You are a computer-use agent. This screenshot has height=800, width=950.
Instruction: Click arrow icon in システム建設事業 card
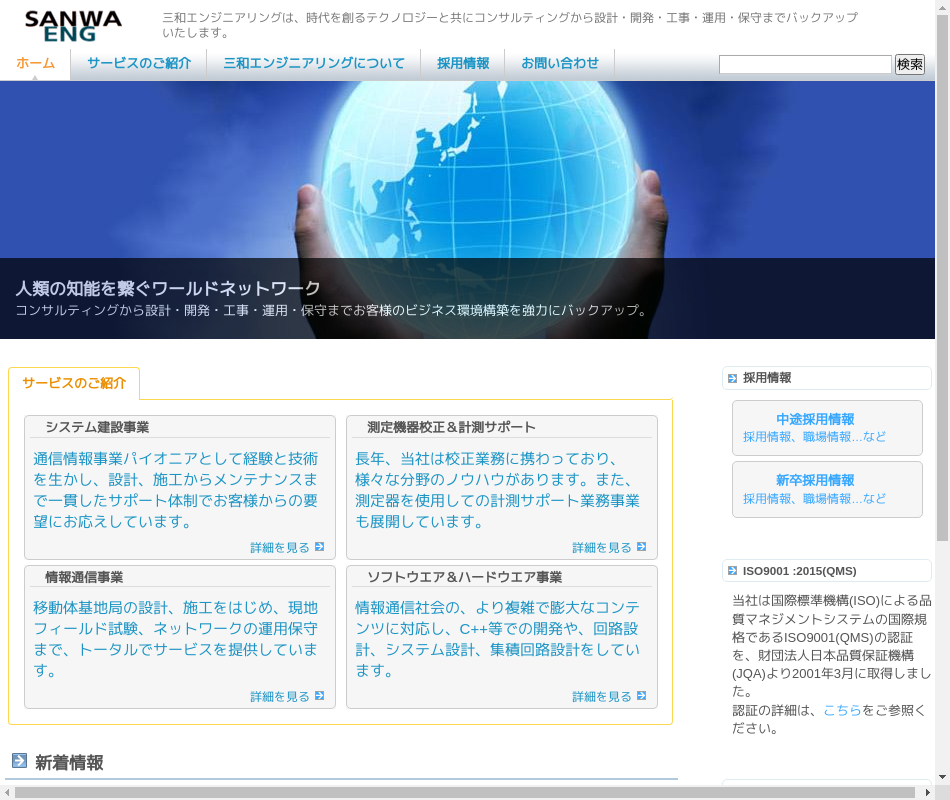319,547
